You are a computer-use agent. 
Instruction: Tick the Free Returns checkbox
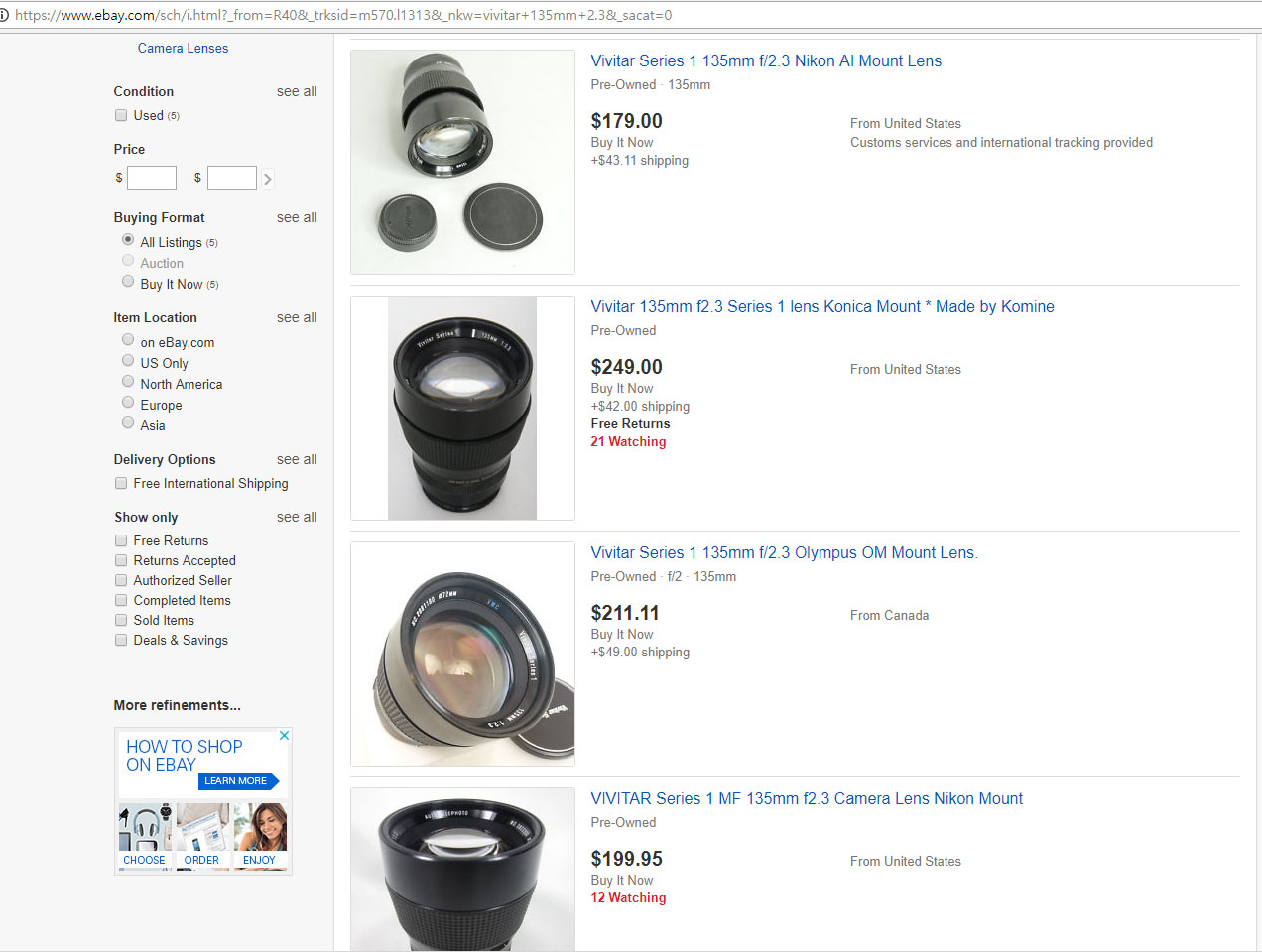[x=121, y=540]
